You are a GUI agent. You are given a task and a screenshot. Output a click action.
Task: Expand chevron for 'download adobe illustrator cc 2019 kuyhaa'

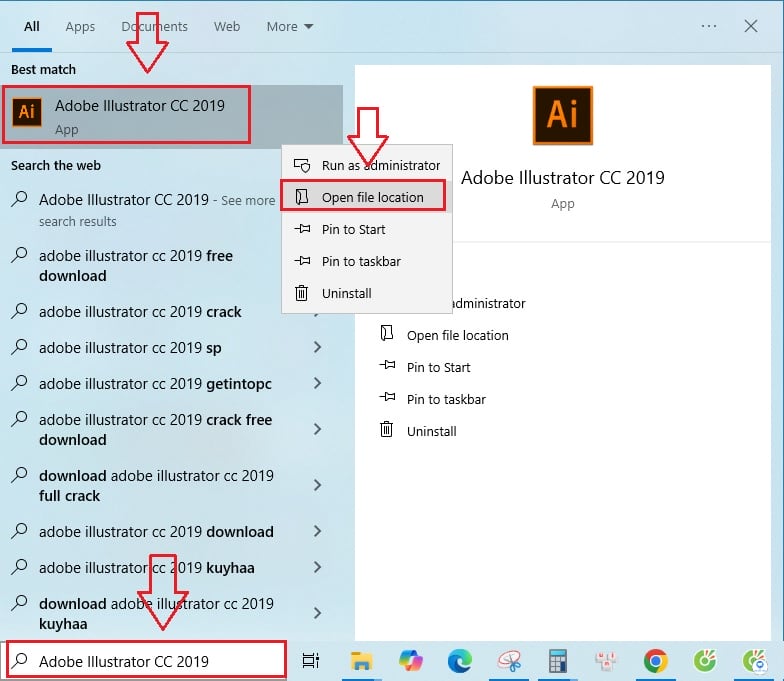point(317,613)
